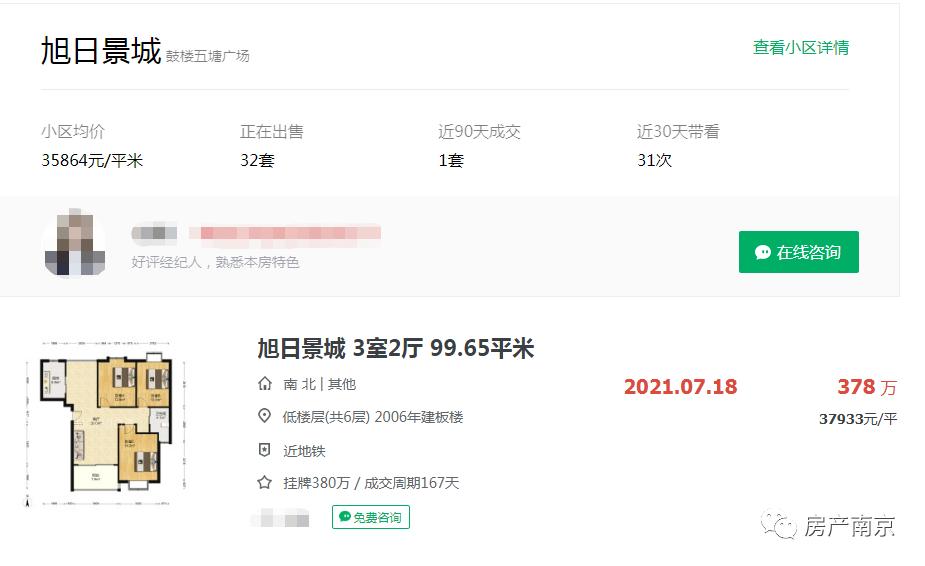
Task: Click the 正在出售 label
Action: point(272,131)
